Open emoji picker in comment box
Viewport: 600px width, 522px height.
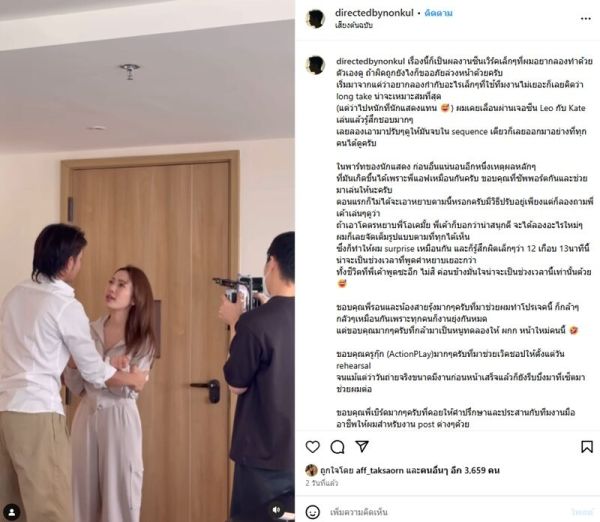[x=313, y=512]
